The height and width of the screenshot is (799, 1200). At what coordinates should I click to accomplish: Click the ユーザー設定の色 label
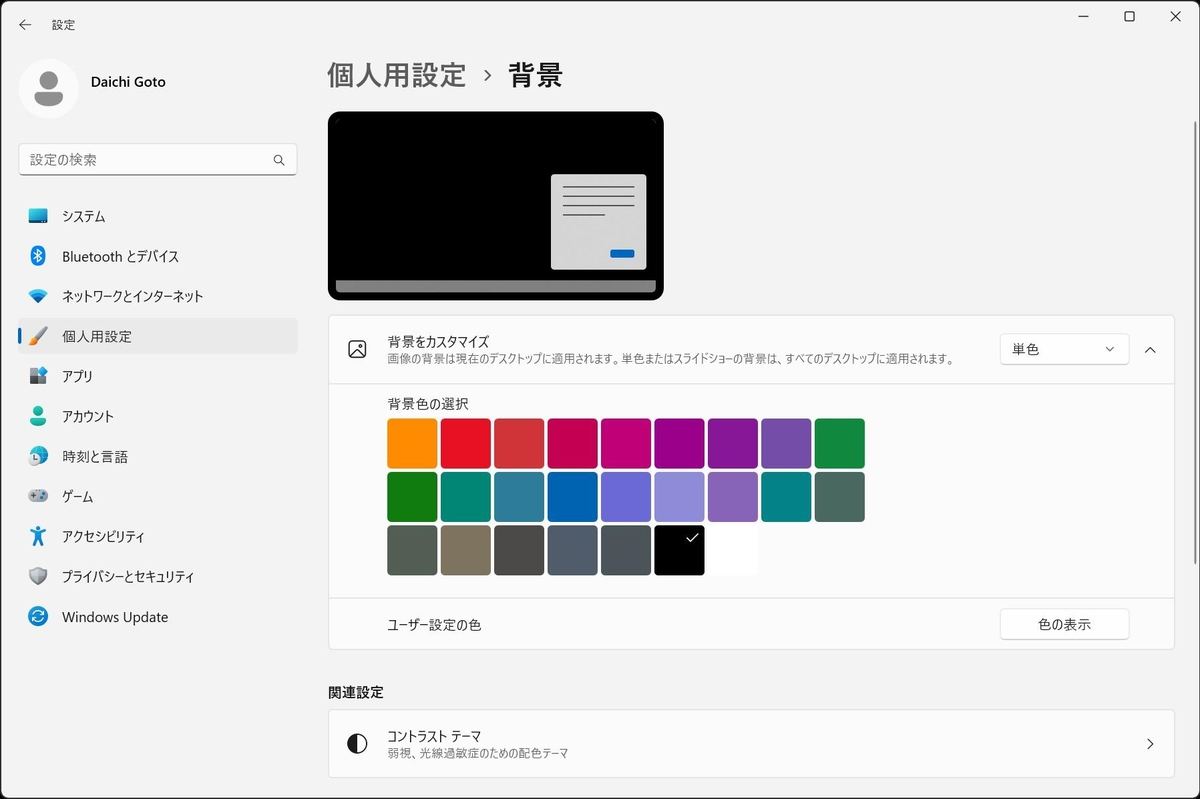[434, 625]
